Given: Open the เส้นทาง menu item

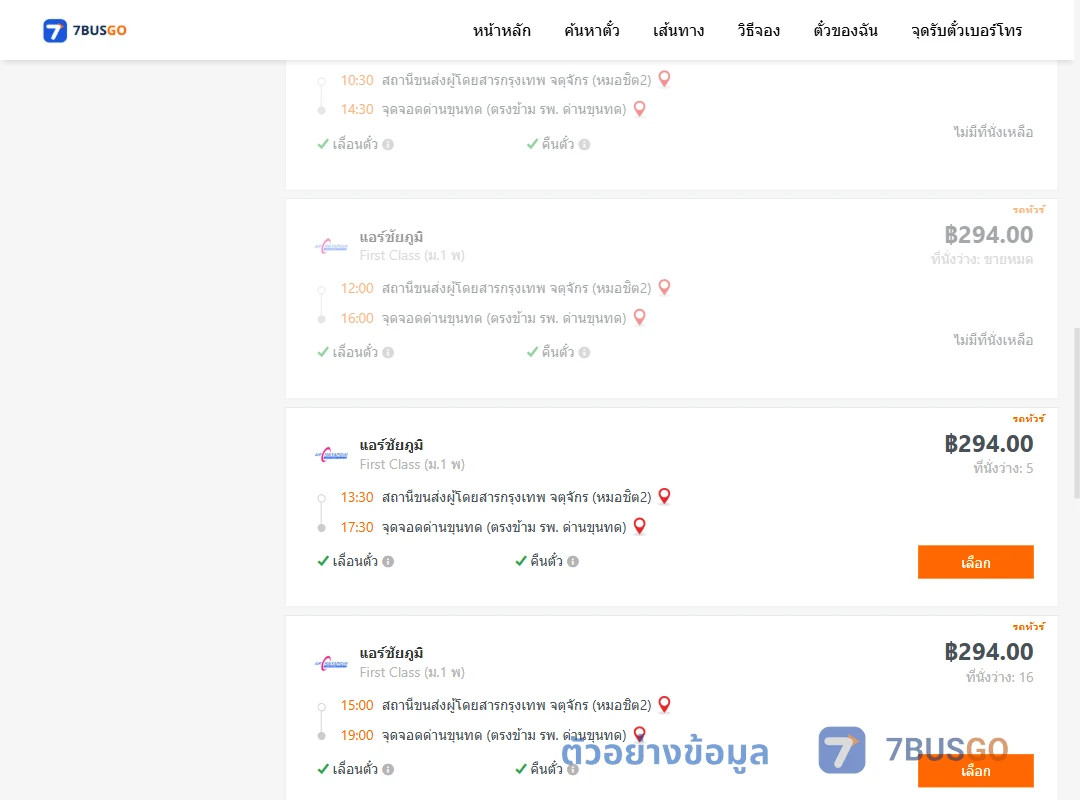Looking at the screenshot, I should [x=678, y=30].
